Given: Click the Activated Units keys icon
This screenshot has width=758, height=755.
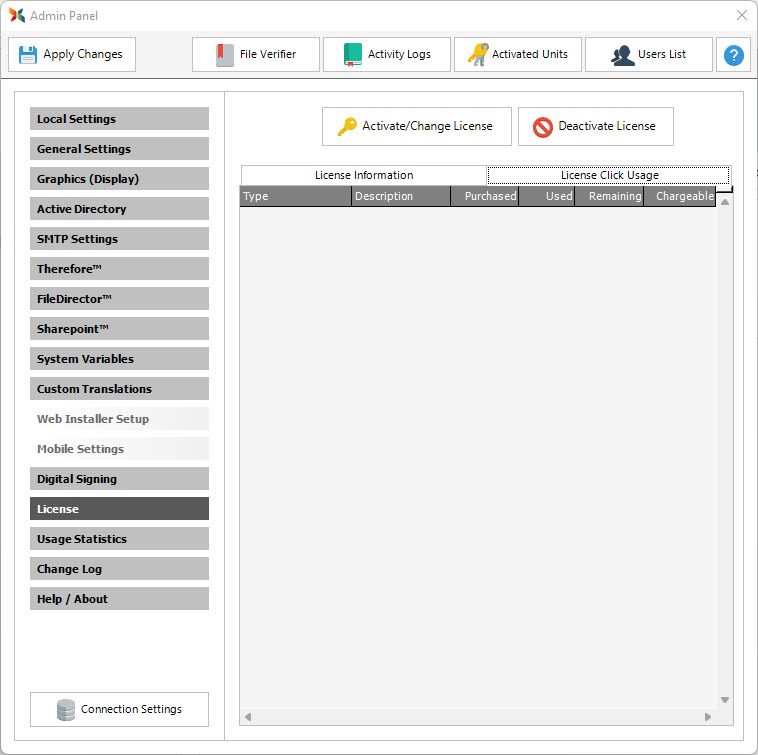Looking at the screenshot, I should tap(478, 55).
